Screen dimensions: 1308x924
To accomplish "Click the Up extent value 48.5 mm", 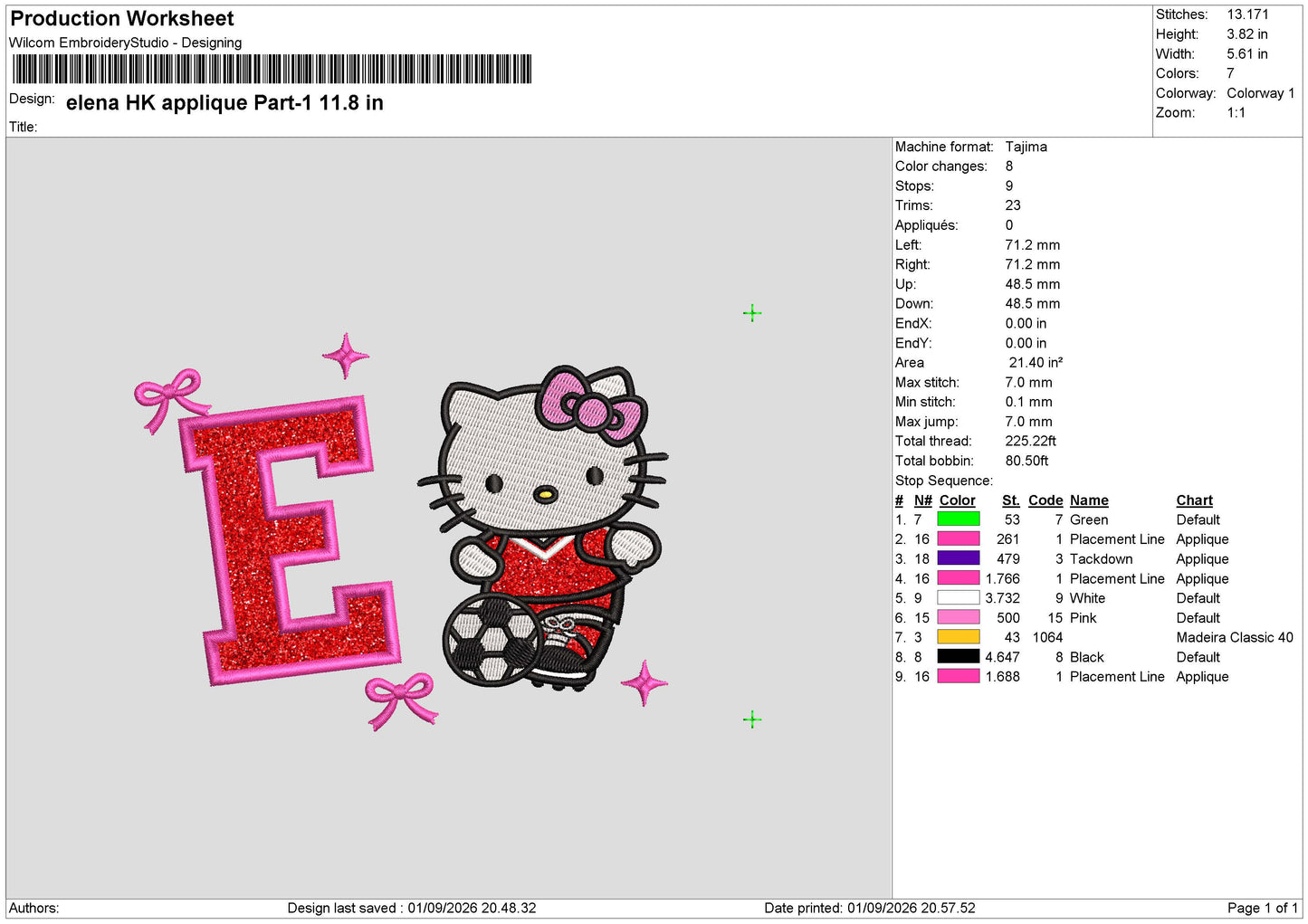I will click(x=1033, y=284).
